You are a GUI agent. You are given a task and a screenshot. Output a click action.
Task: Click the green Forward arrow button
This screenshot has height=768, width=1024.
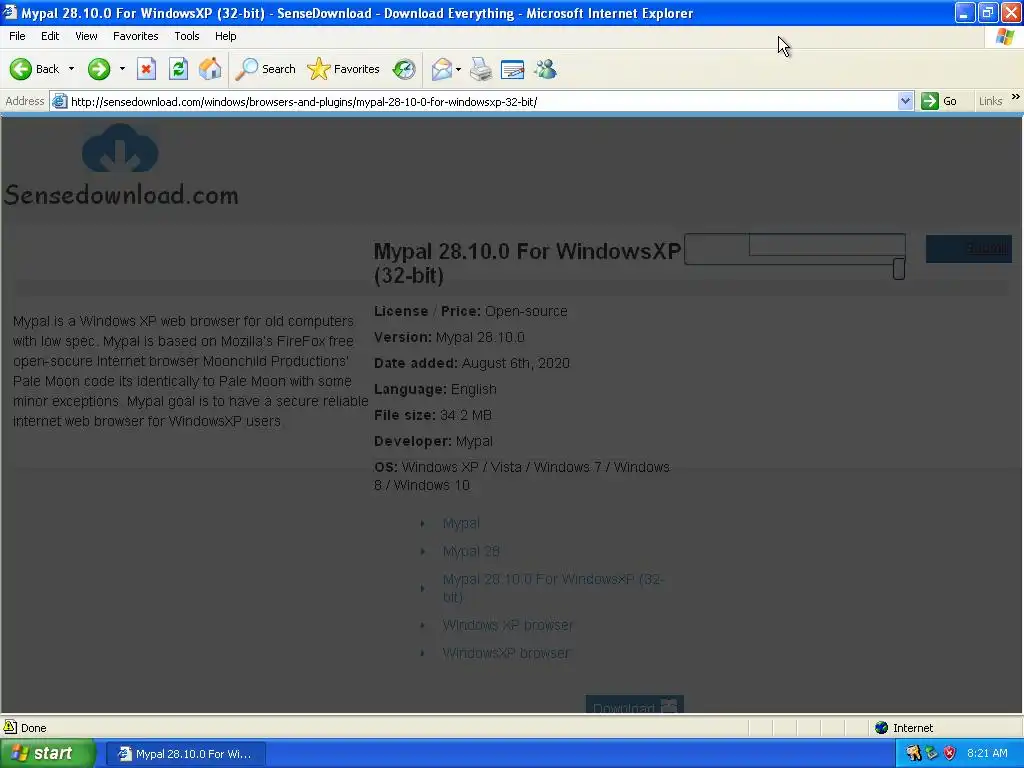[99, 69]
